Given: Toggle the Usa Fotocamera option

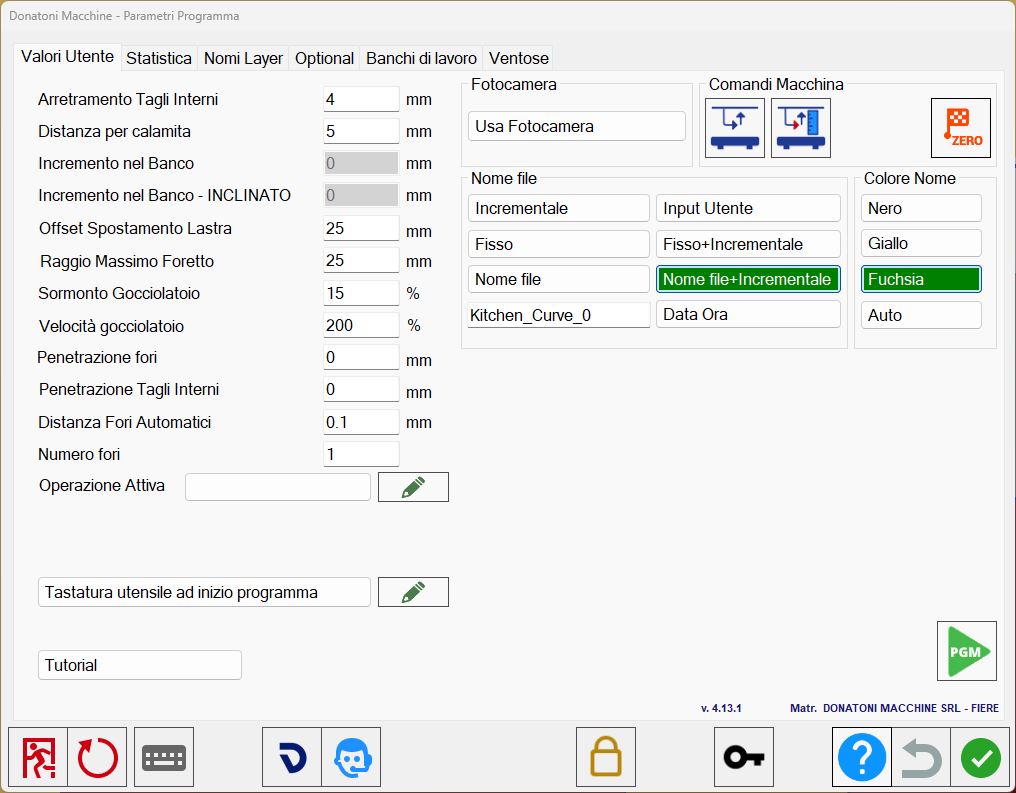Looking at the screenshot, I should click(577, 126).
